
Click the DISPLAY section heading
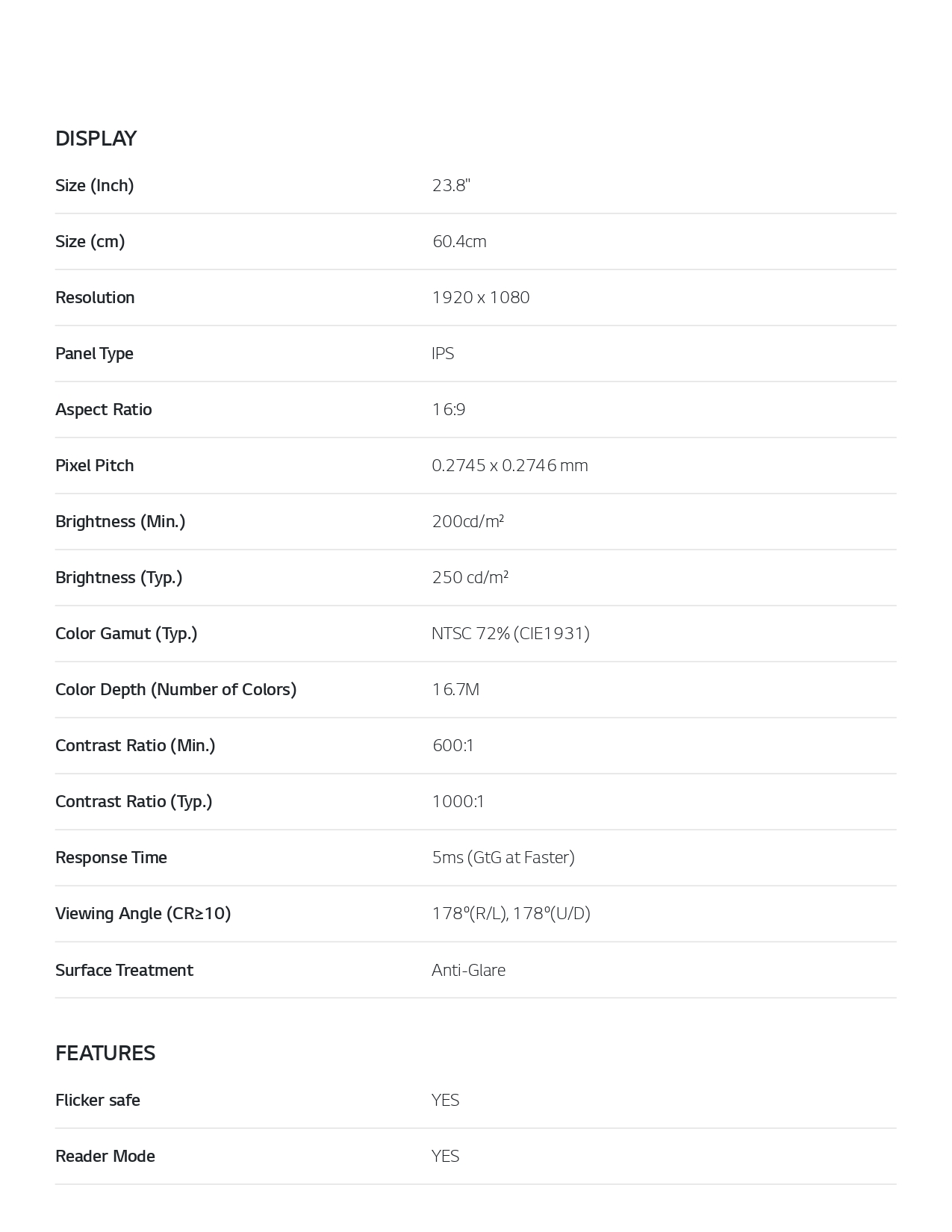(x=96, y=138)
